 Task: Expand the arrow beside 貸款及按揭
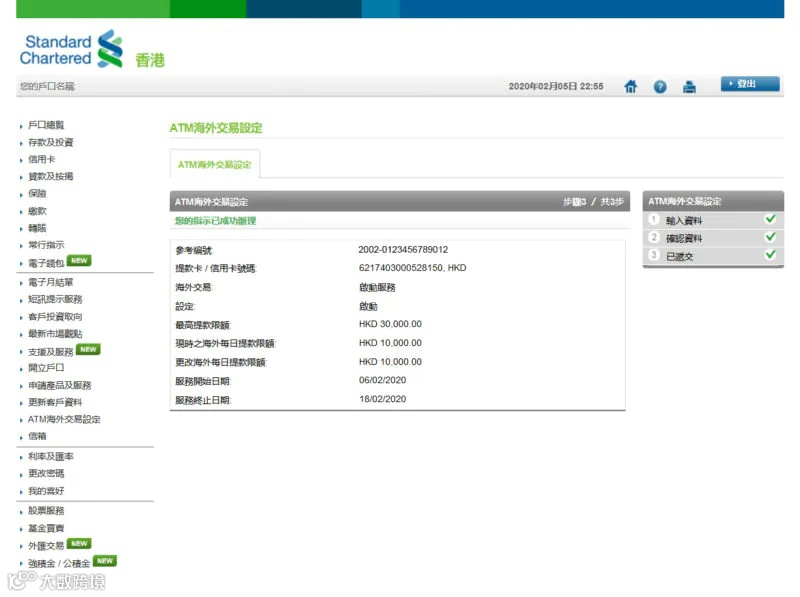click(x=21, y=178)
